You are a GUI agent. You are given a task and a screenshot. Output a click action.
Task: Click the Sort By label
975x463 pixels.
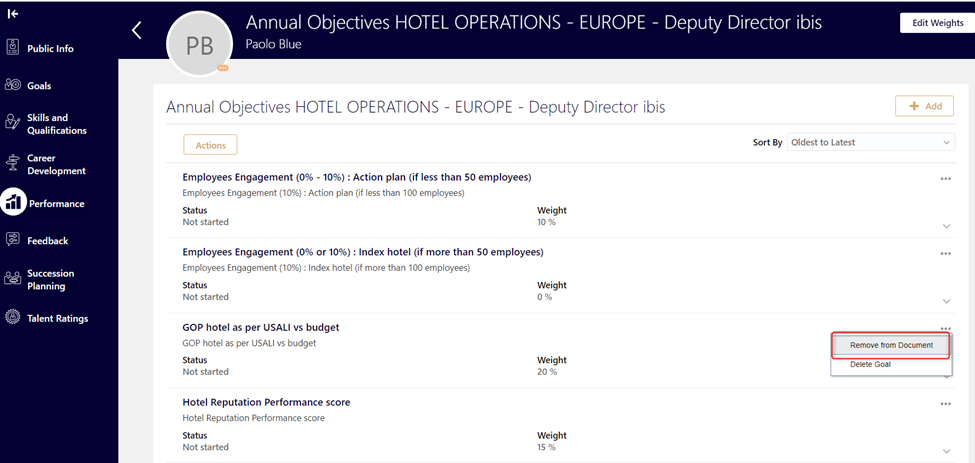click(767, 142)
